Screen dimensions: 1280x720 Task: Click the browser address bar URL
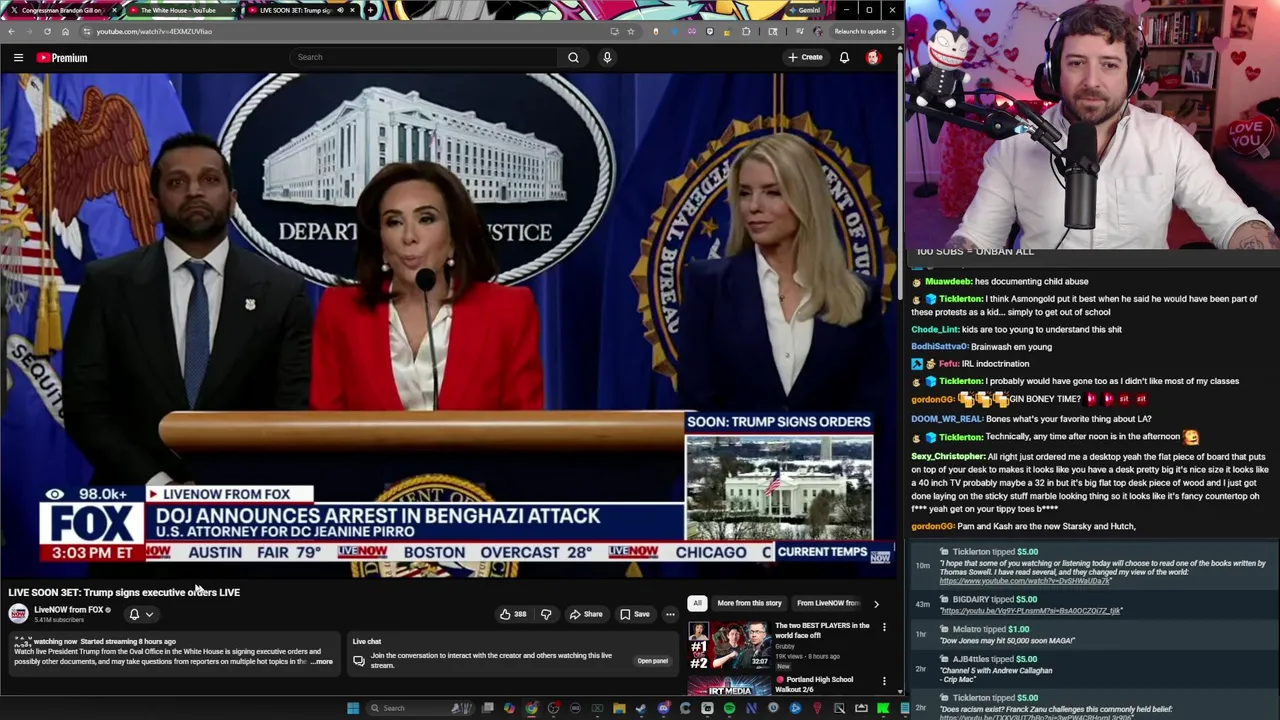click(x=154, y=31)
